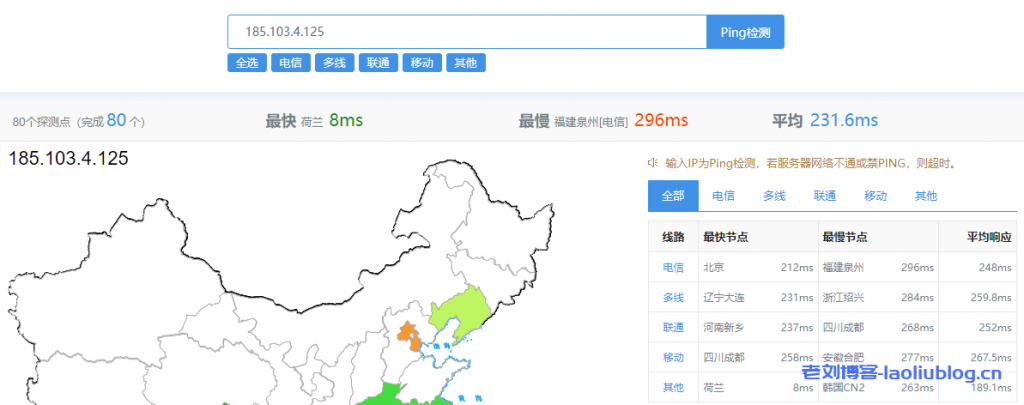Switch to the 移动 tab in results panel
The height and width of the screenshot is (405, 1024).
pyautogui.click(x=875, y=196)
